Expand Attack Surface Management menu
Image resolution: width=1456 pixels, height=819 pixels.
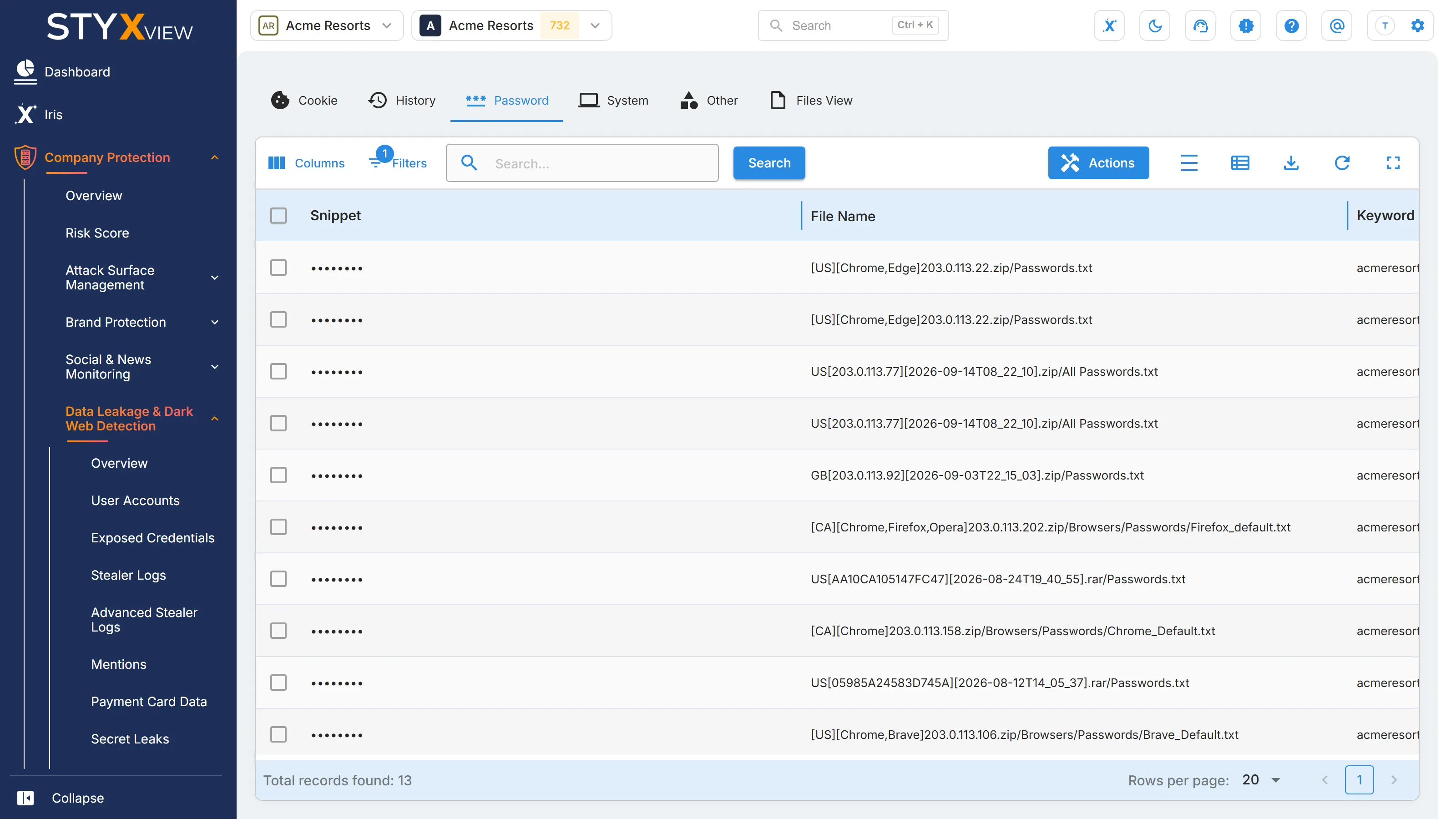142,278
